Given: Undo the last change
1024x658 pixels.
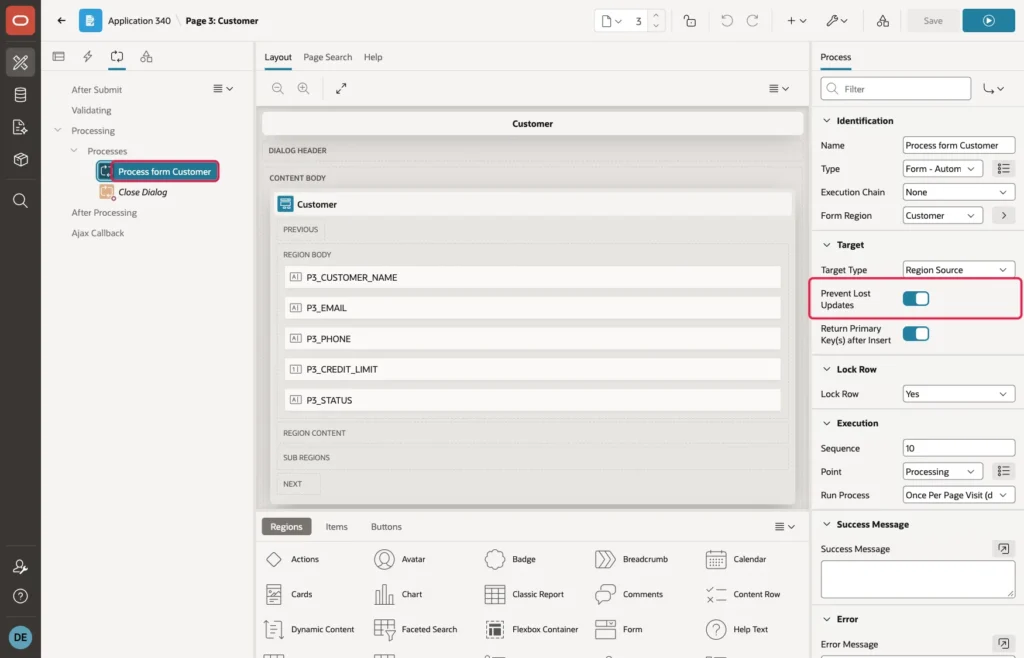Looking at the screenshot, I should pos(727,21).
